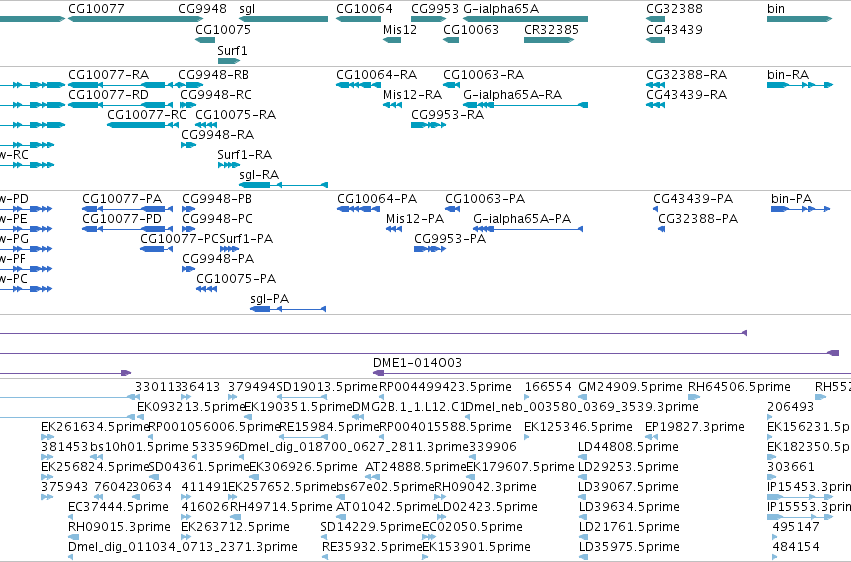Select the EK263712.5prime EST label
Image resolution: width=851 pixels, height=562 pixels.
tap(236, 527)
